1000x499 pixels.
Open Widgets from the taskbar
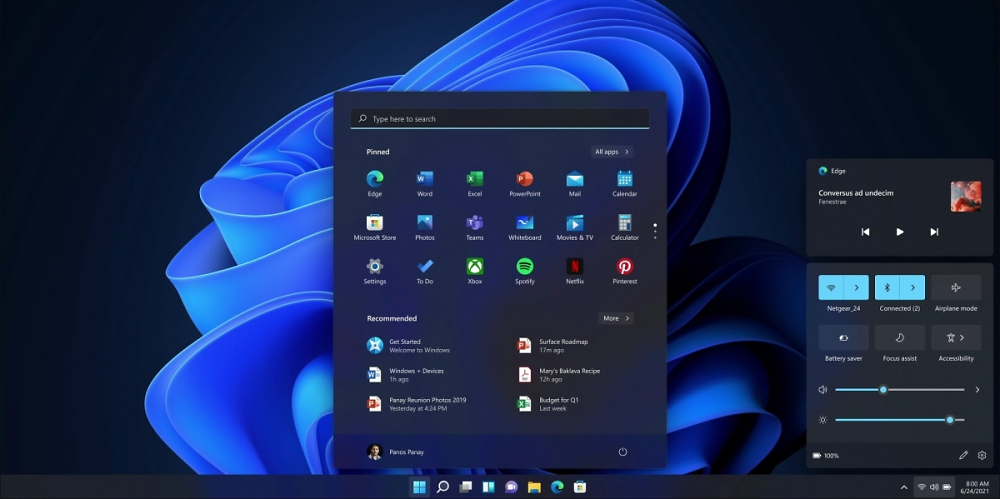489,487
